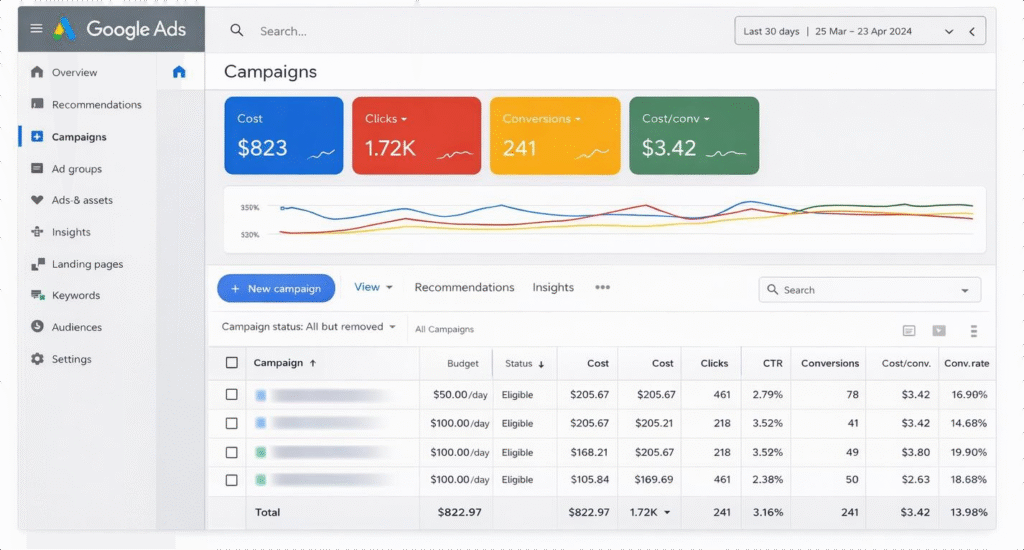The image size is (1024, 550).
Task: Click the Overview home icon in sidebar
Action: (37, 72)
